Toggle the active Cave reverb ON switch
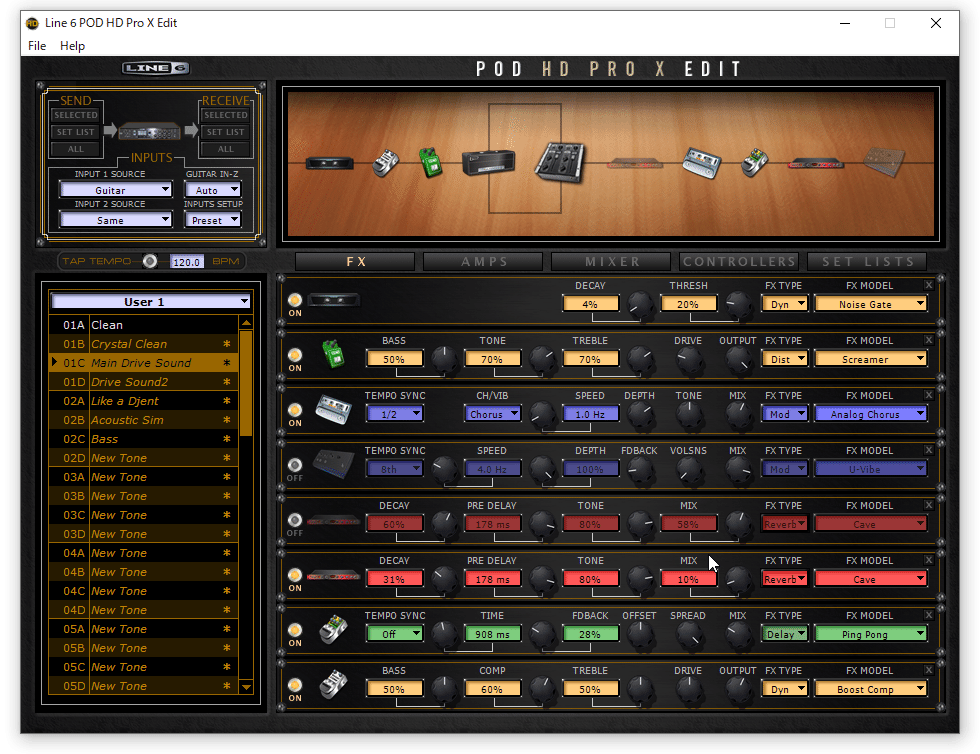 (x=294, y=575)
